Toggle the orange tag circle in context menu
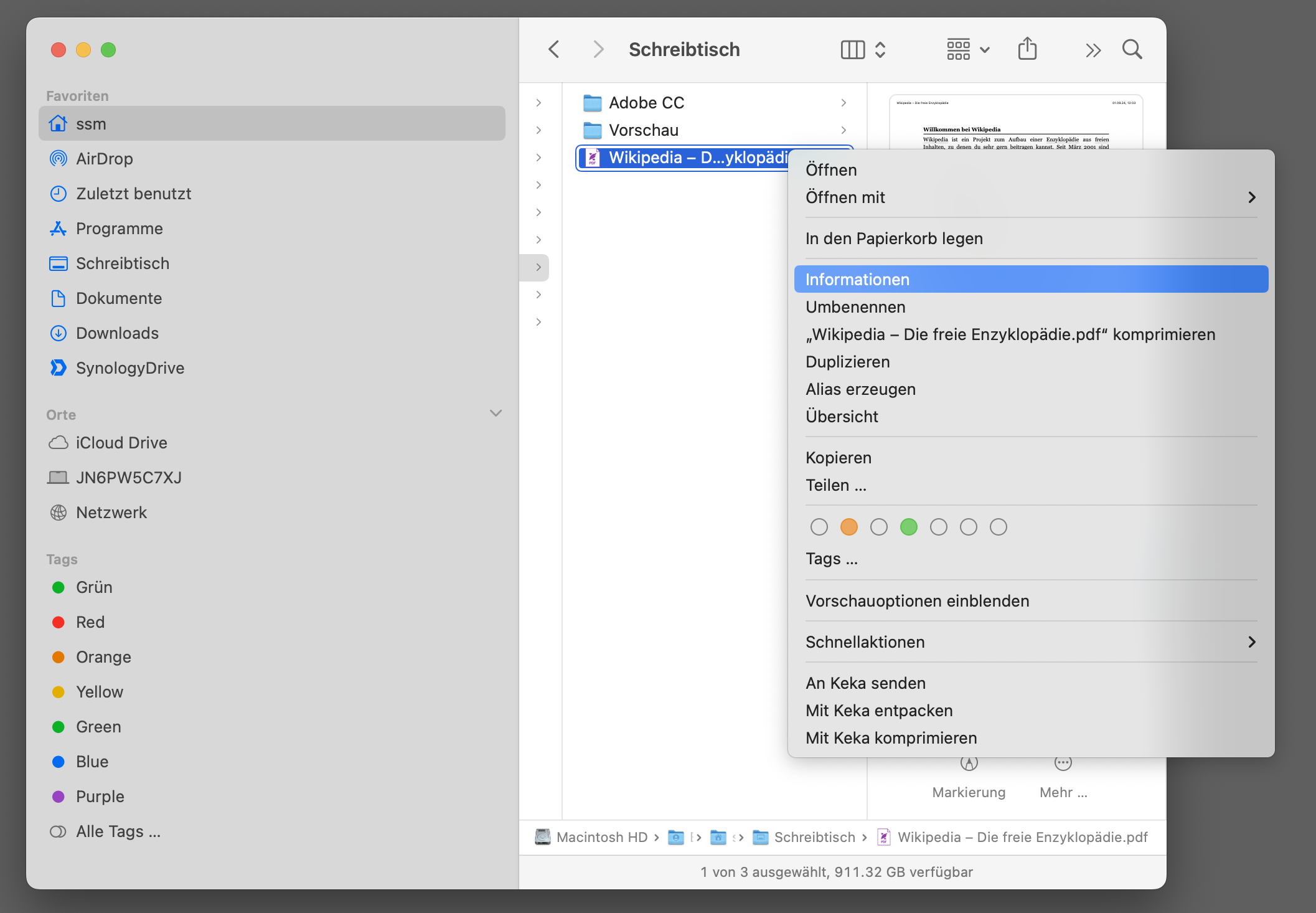The width and height of the screenshot is (1316, 913). point(848,527)
